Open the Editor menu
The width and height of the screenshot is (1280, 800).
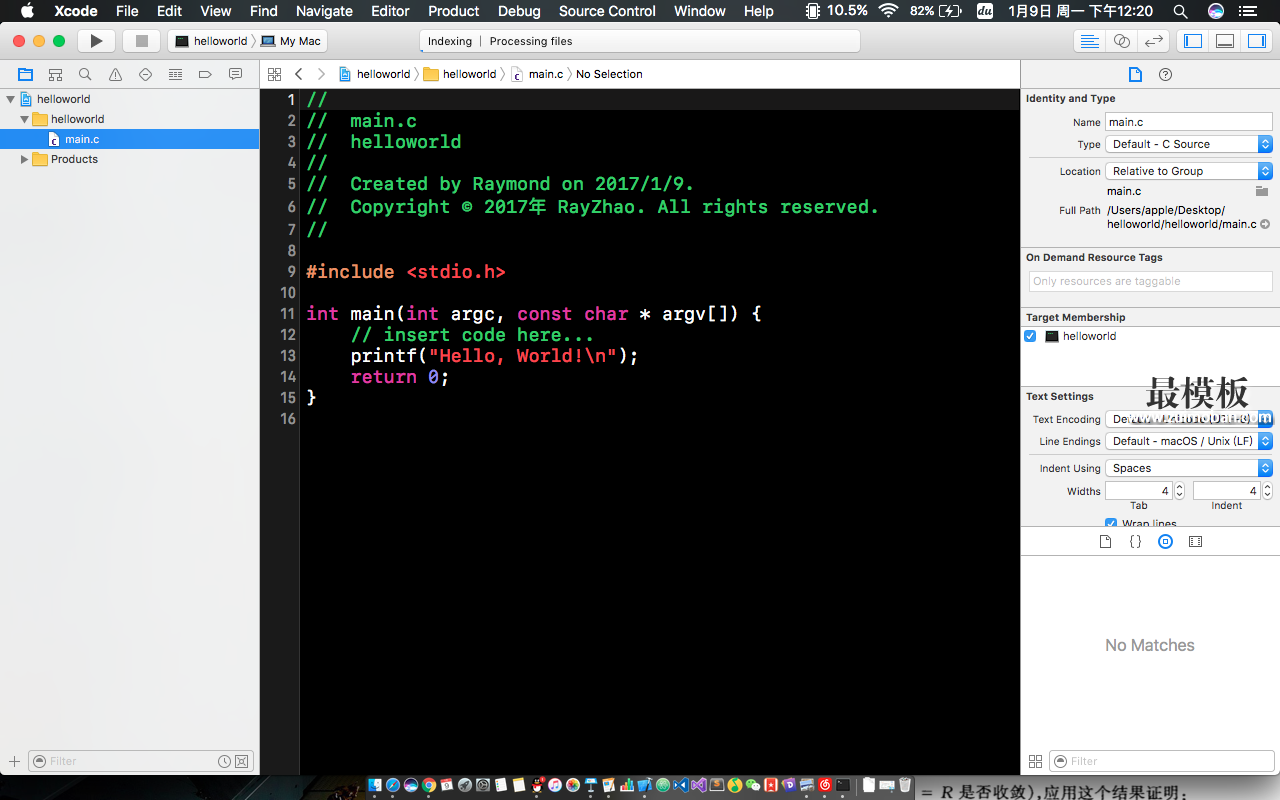click(x=390, y=11)
